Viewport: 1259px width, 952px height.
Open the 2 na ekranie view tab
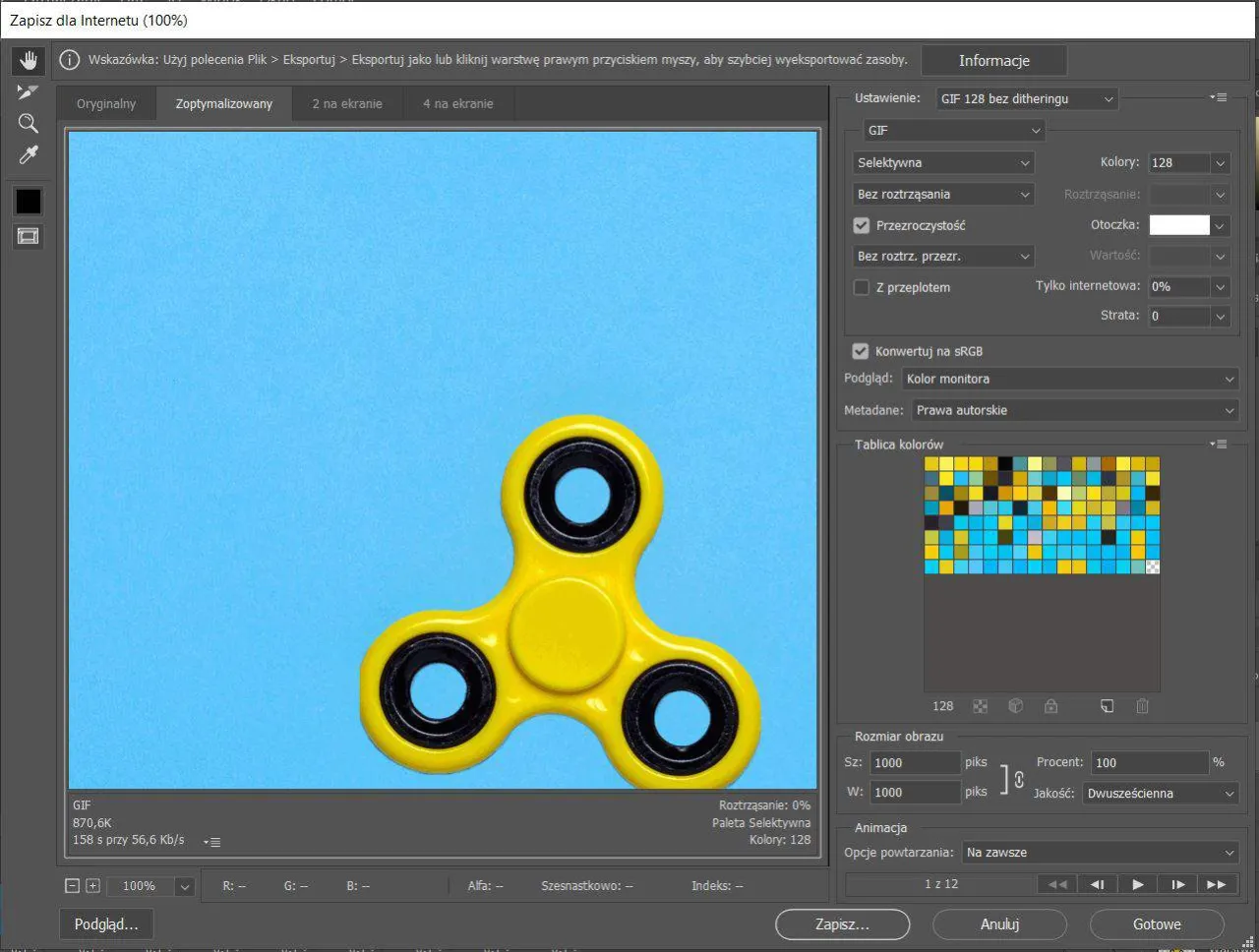(x=346, y=102)
